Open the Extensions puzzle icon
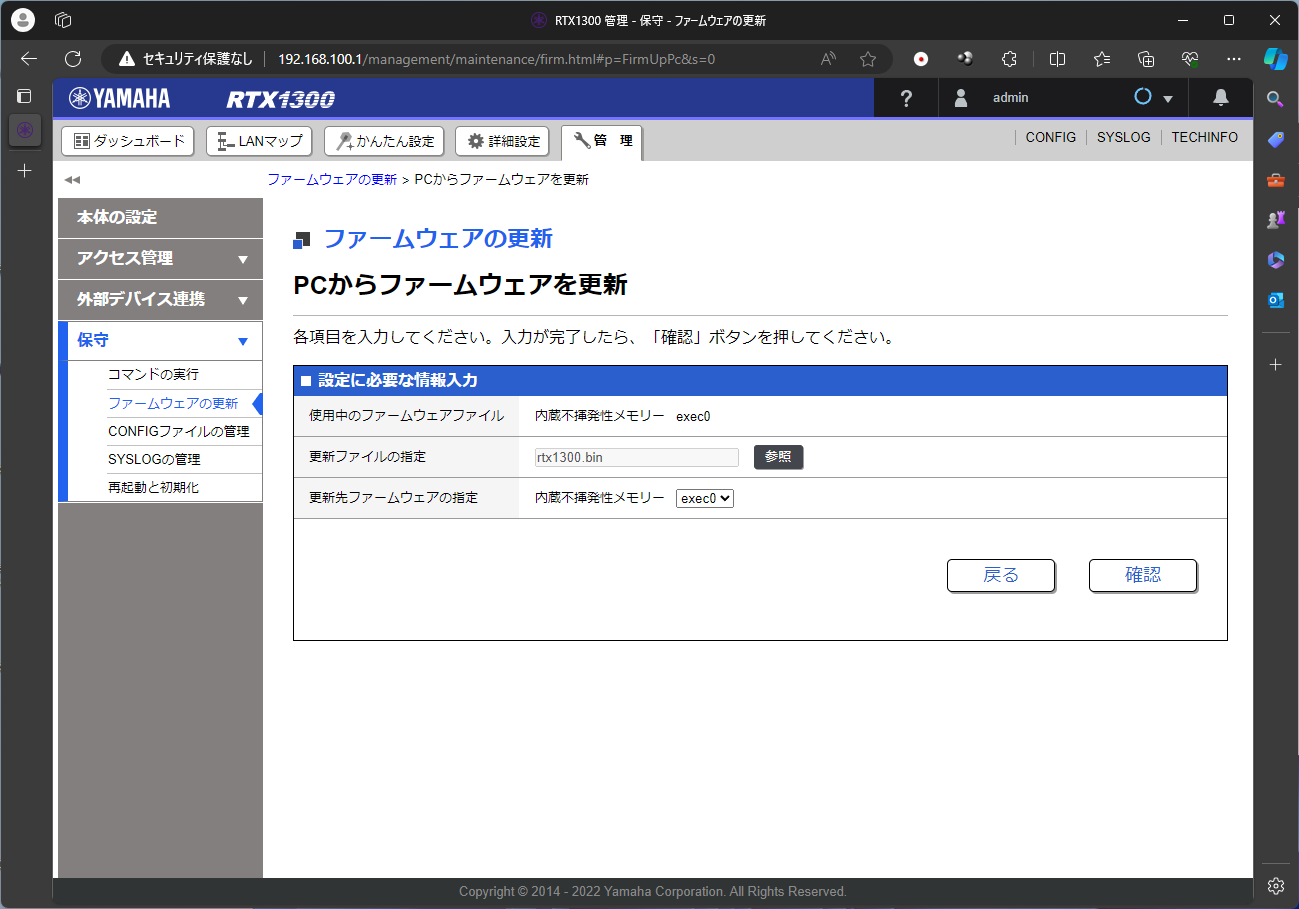The height and width of the screenshot is (909, 1299). tap(1010, 59)
